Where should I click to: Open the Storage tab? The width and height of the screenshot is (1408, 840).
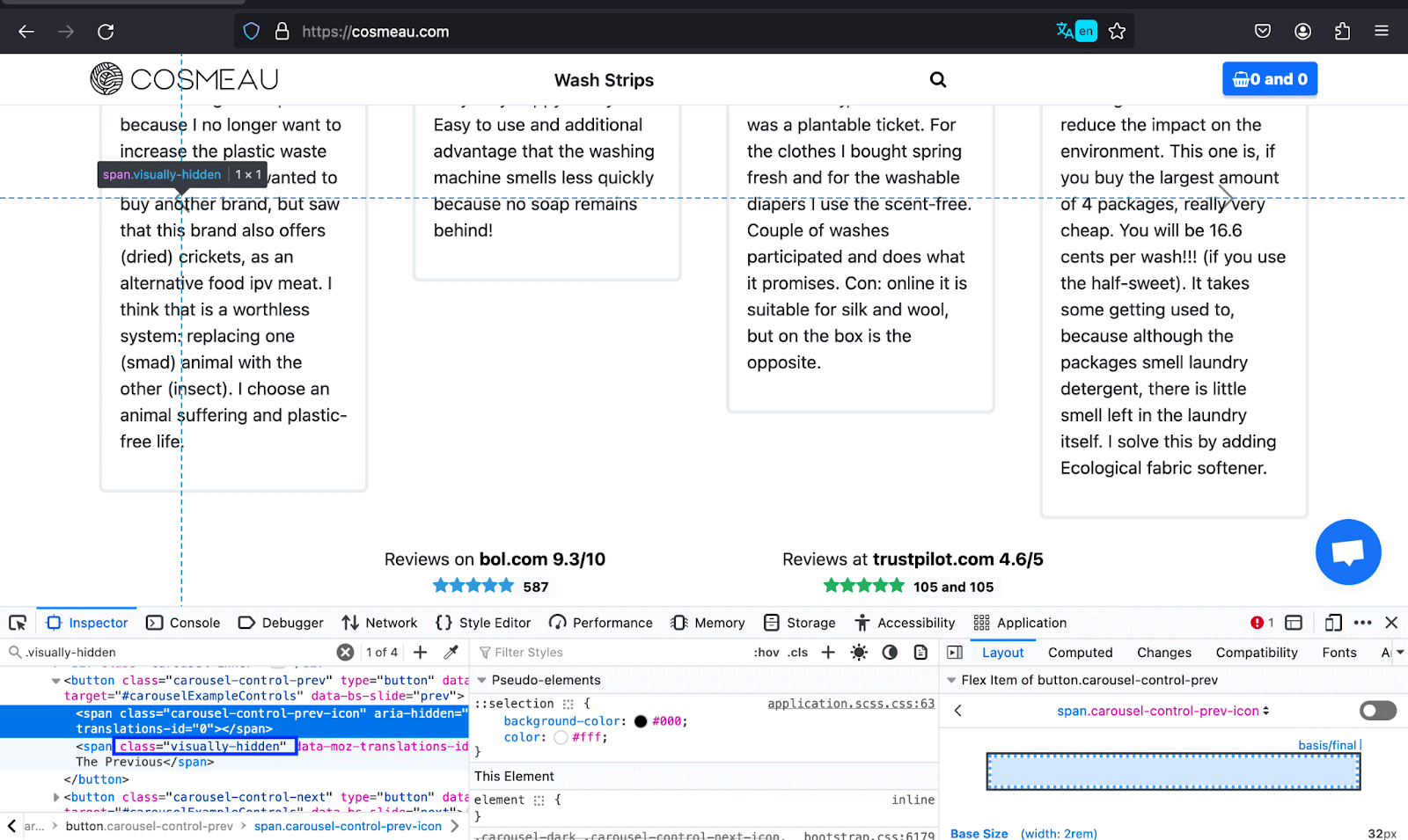(800, 623)
